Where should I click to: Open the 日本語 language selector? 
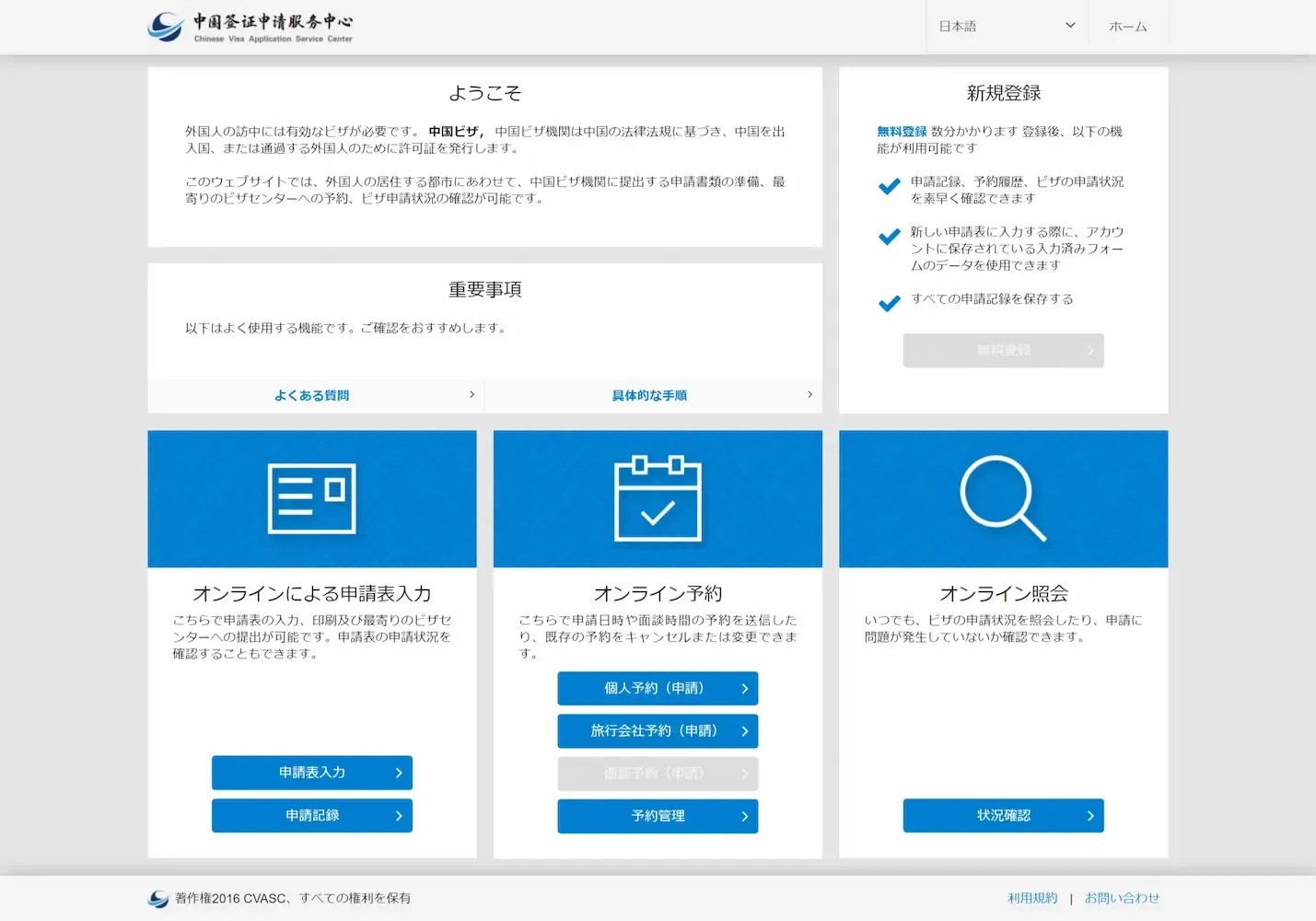point(1006,25)
